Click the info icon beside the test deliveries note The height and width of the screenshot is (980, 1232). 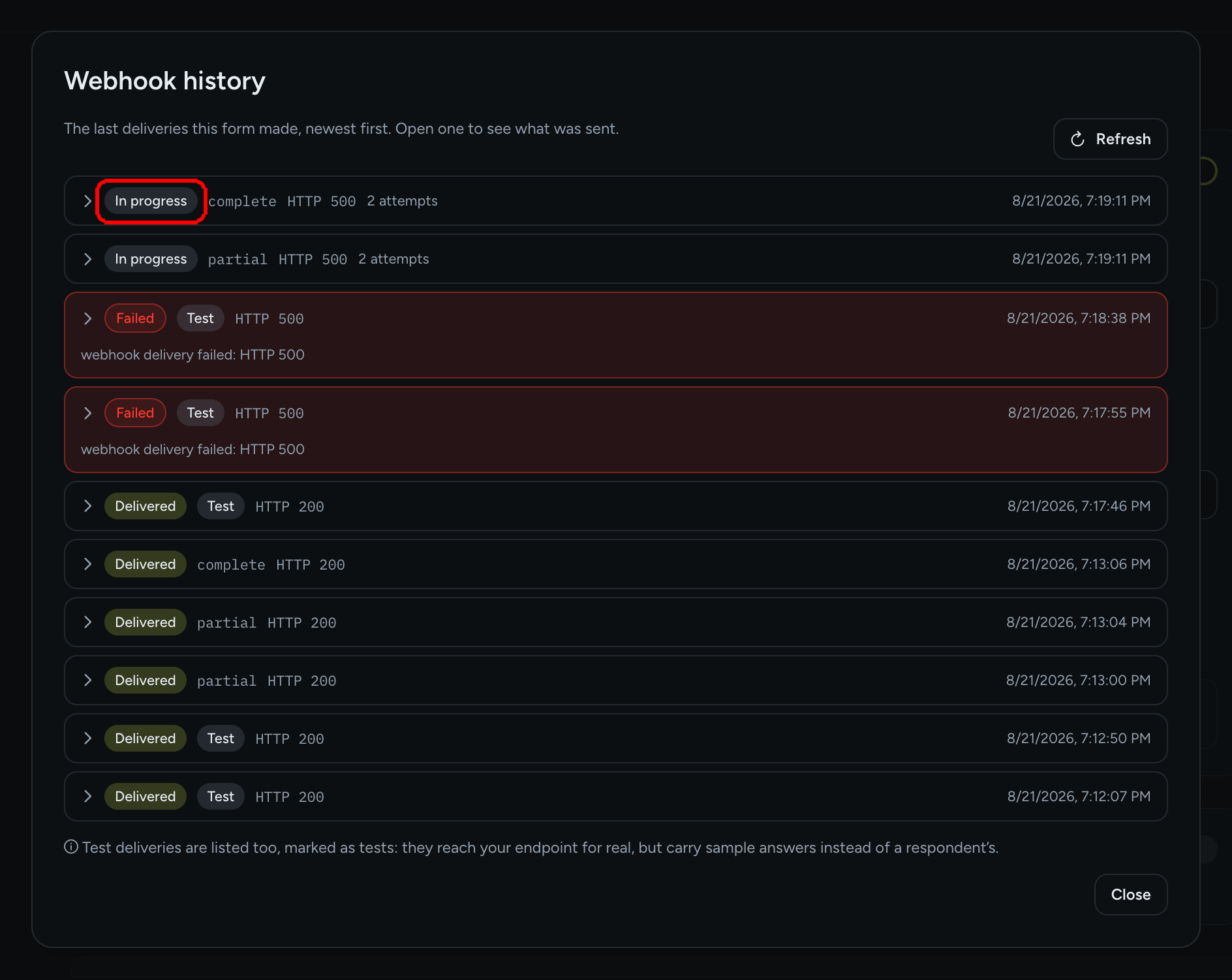(x=71, y=847)
